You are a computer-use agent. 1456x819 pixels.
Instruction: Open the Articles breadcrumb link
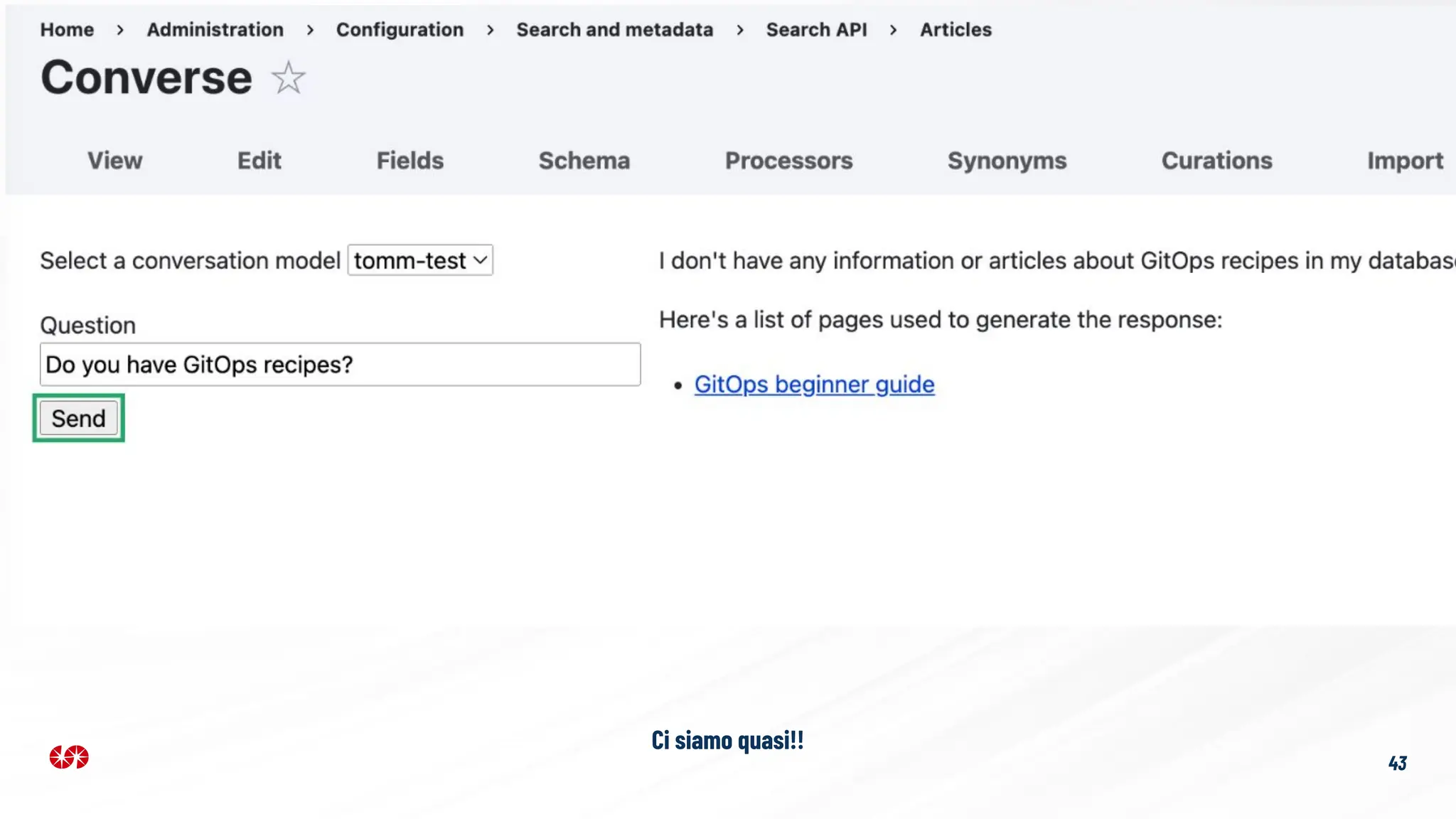tap(955, 30)
